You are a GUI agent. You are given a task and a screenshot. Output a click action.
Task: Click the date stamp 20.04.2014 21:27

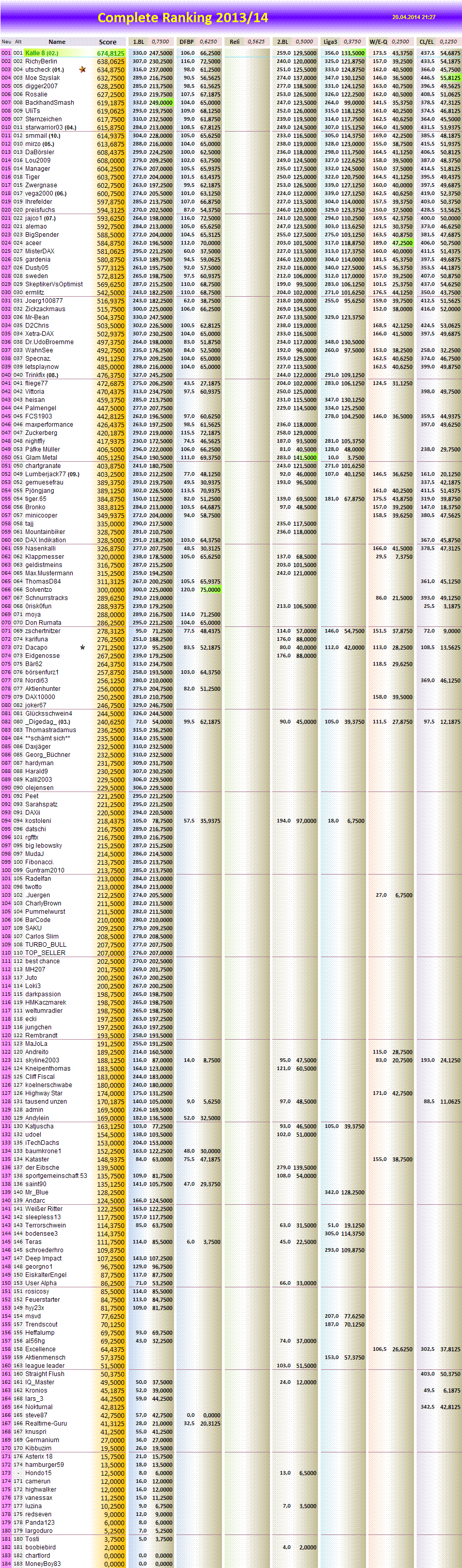[x=414, y=18]
